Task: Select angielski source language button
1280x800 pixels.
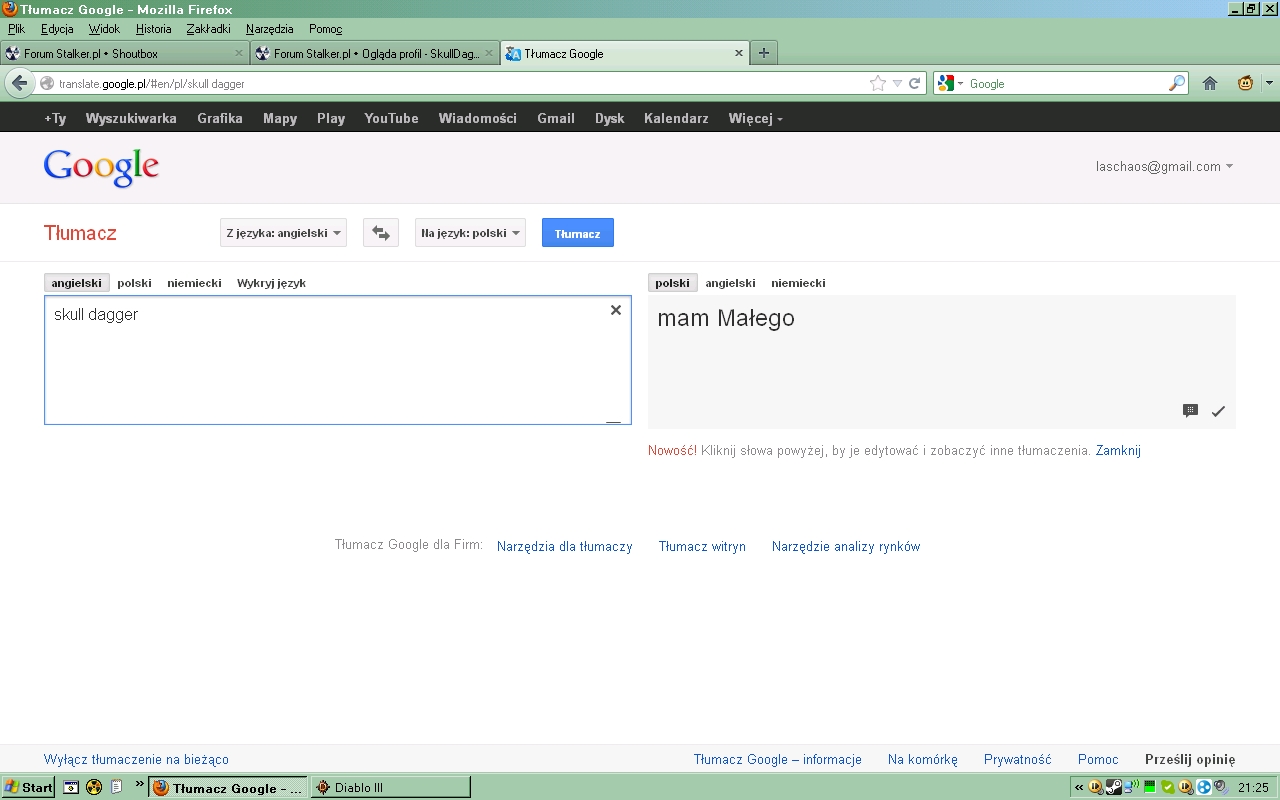Action: click(x=77, y=283)
